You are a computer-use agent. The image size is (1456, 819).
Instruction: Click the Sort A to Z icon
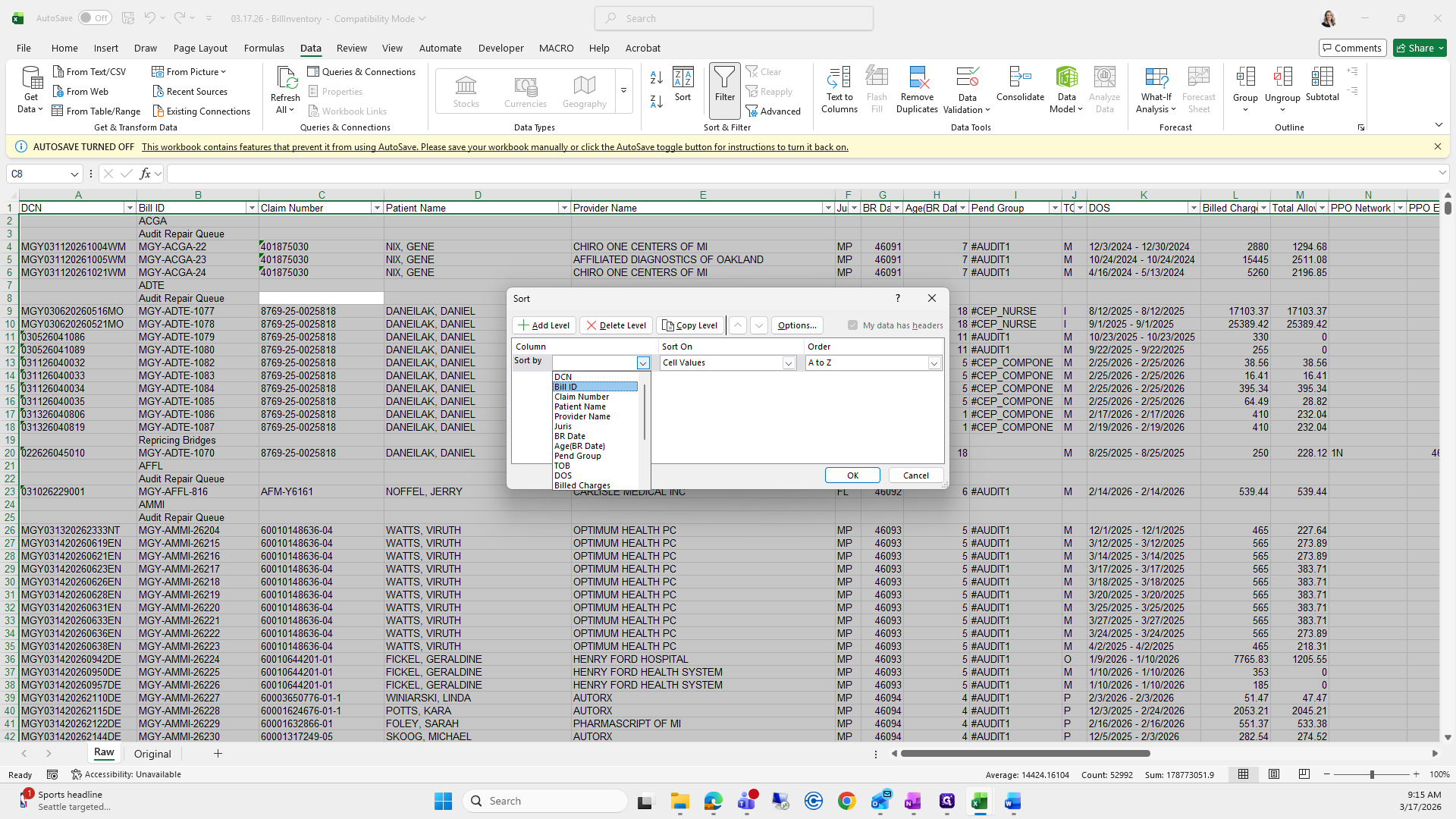pyautogui.click(x=656, y=77)
